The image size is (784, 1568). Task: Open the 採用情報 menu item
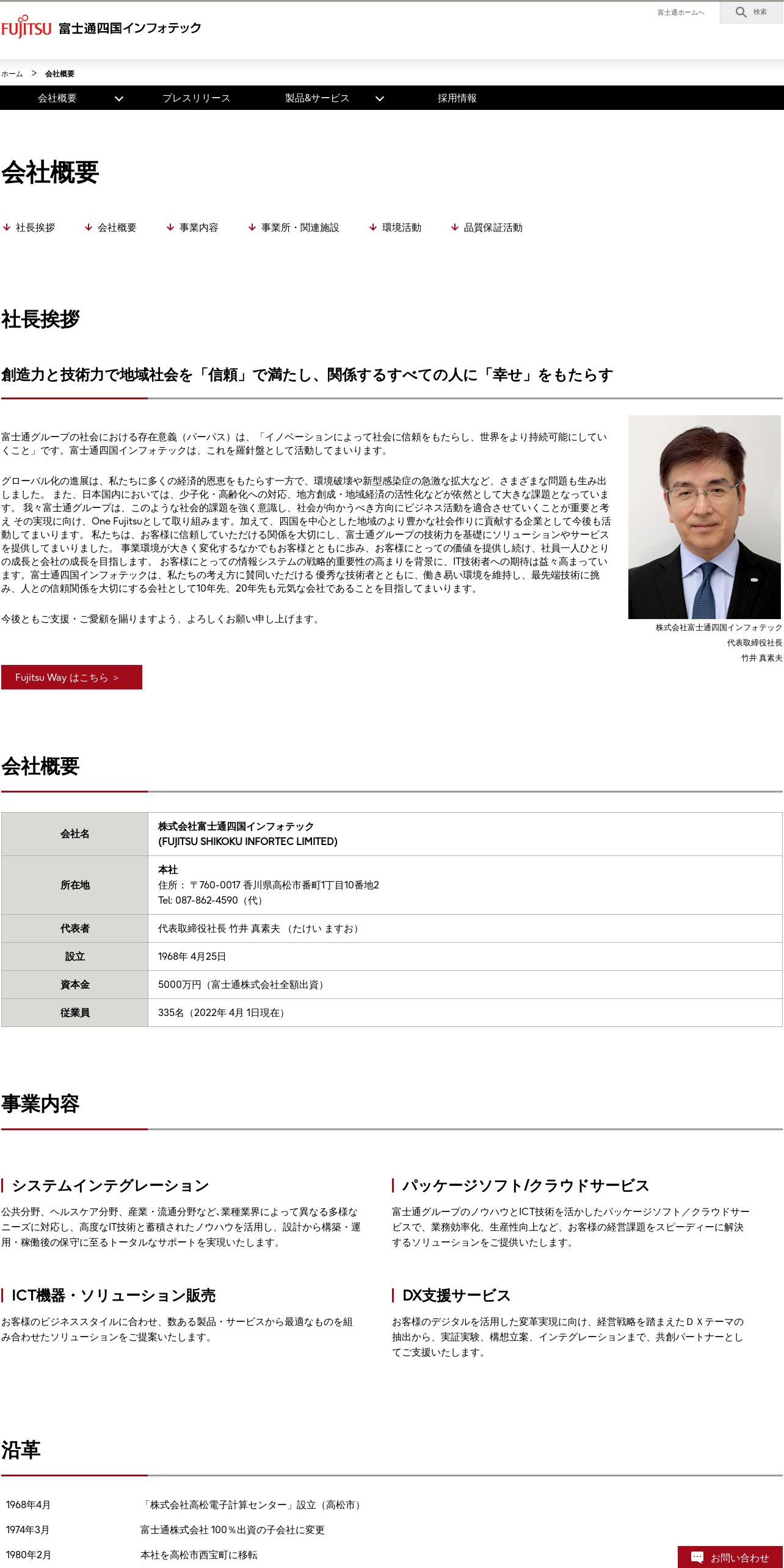(457, 98)
